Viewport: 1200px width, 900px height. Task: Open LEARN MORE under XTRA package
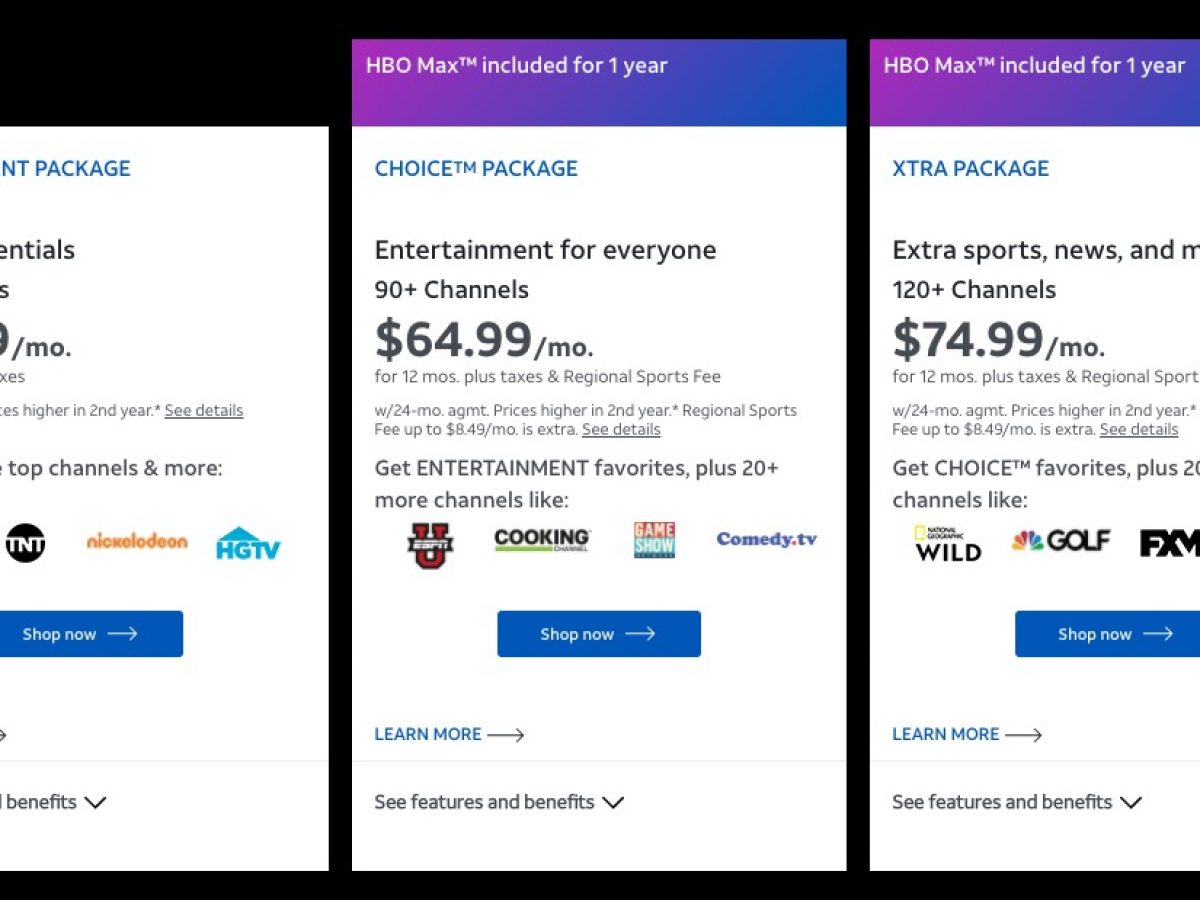967,734
